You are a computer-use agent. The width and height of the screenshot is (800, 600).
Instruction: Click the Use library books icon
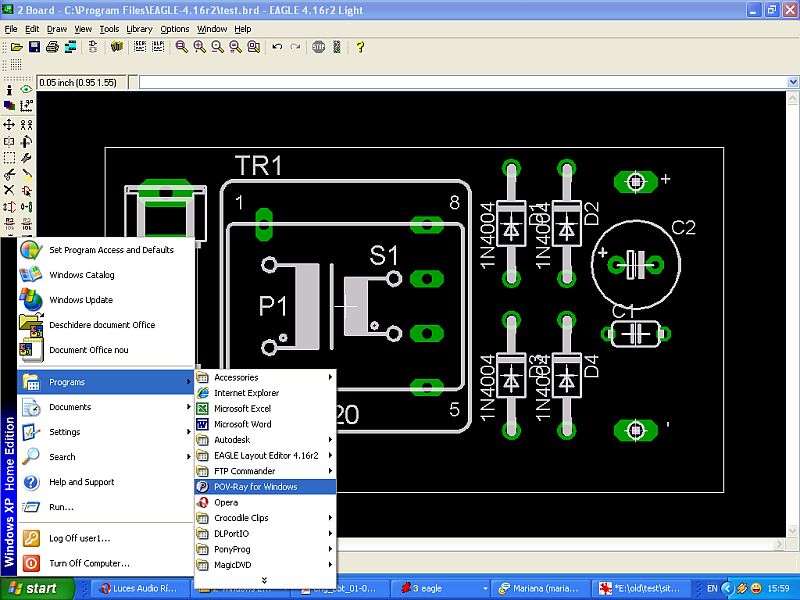pyautogui.click(x=117, y=47)
